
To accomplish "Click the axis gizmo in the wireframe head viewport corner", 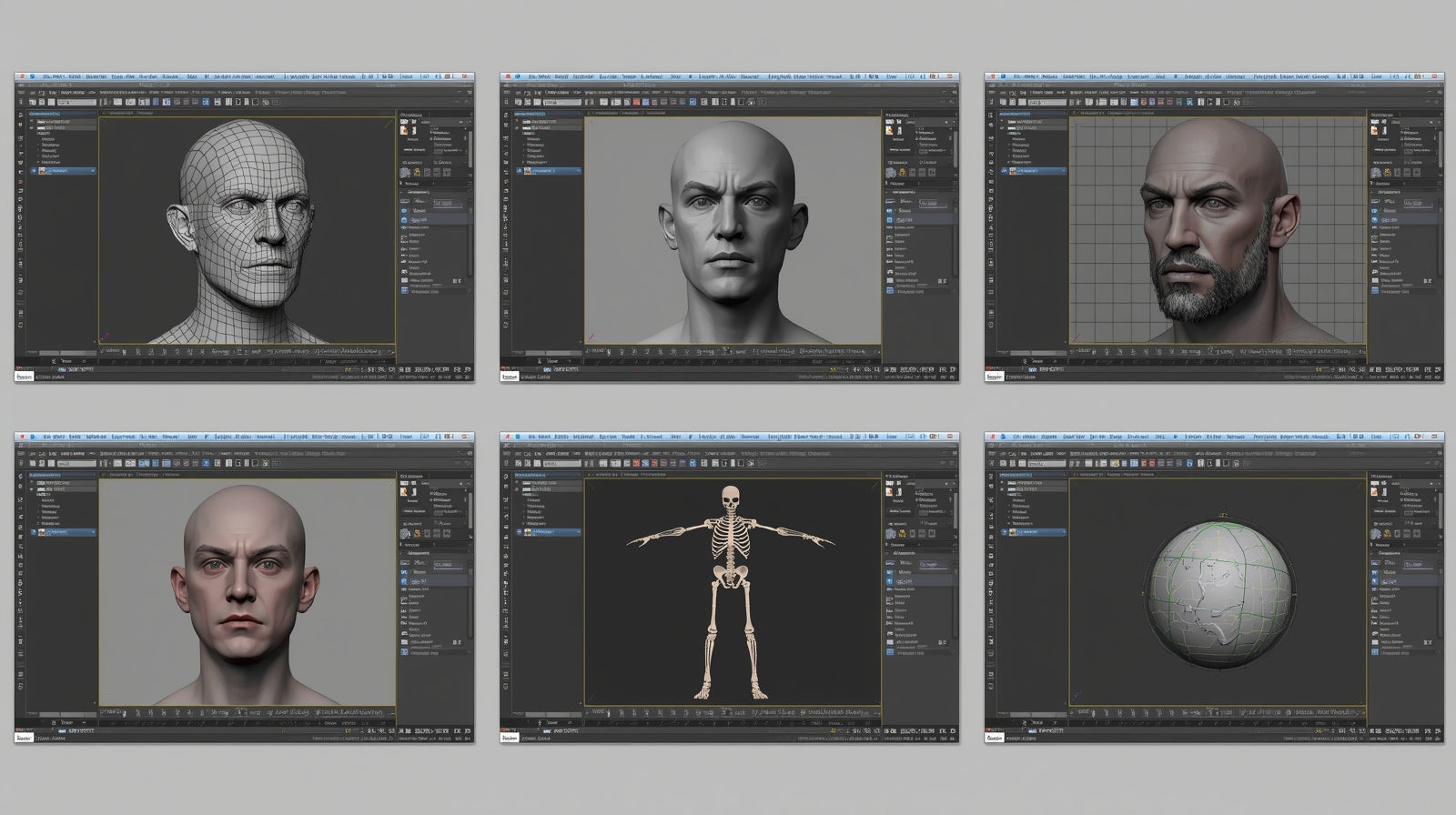I will pos(106,337).
